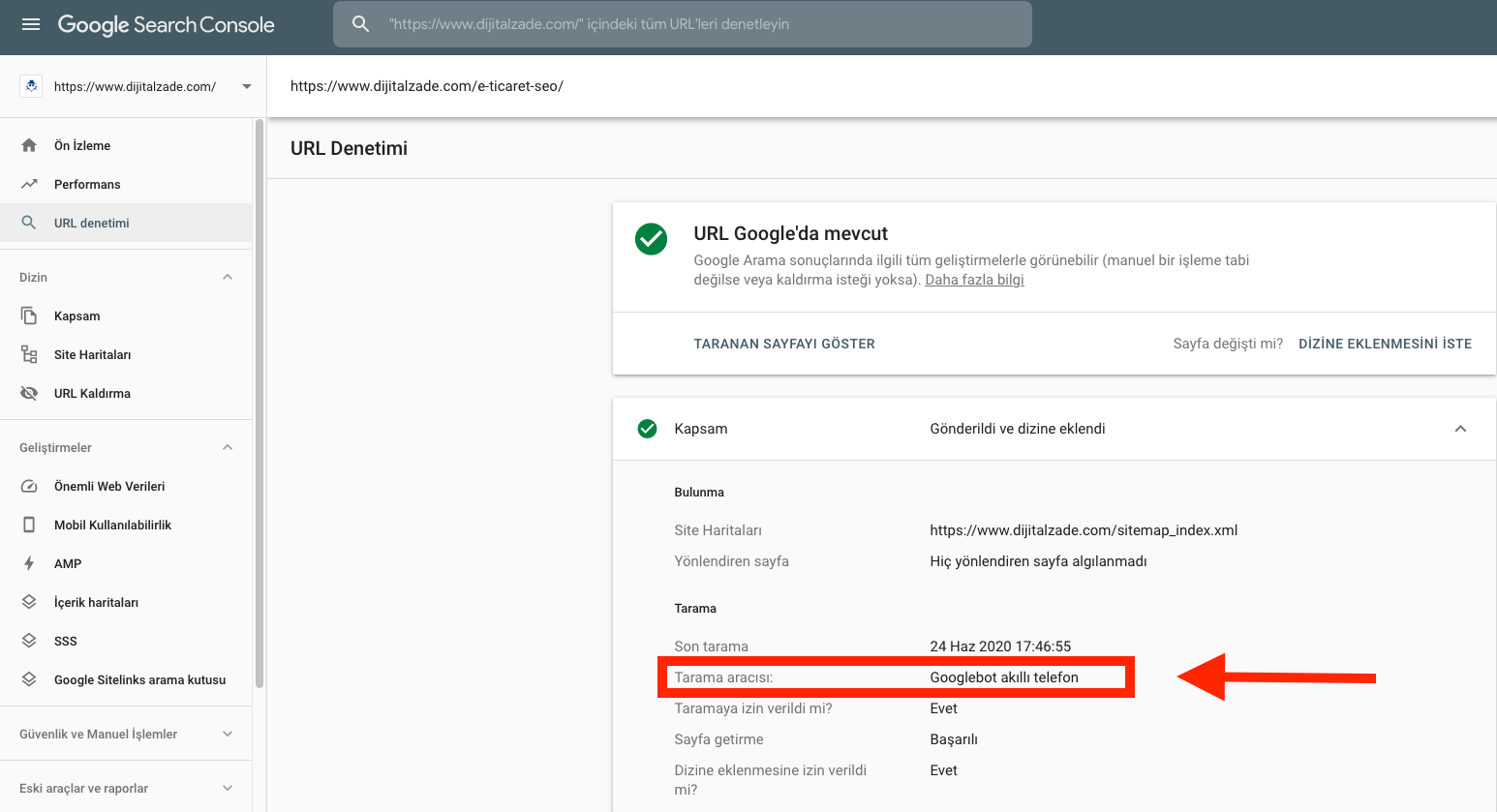Click the sidebar vertical scrollbar
1497x812 pixels.
coord(259,403)
